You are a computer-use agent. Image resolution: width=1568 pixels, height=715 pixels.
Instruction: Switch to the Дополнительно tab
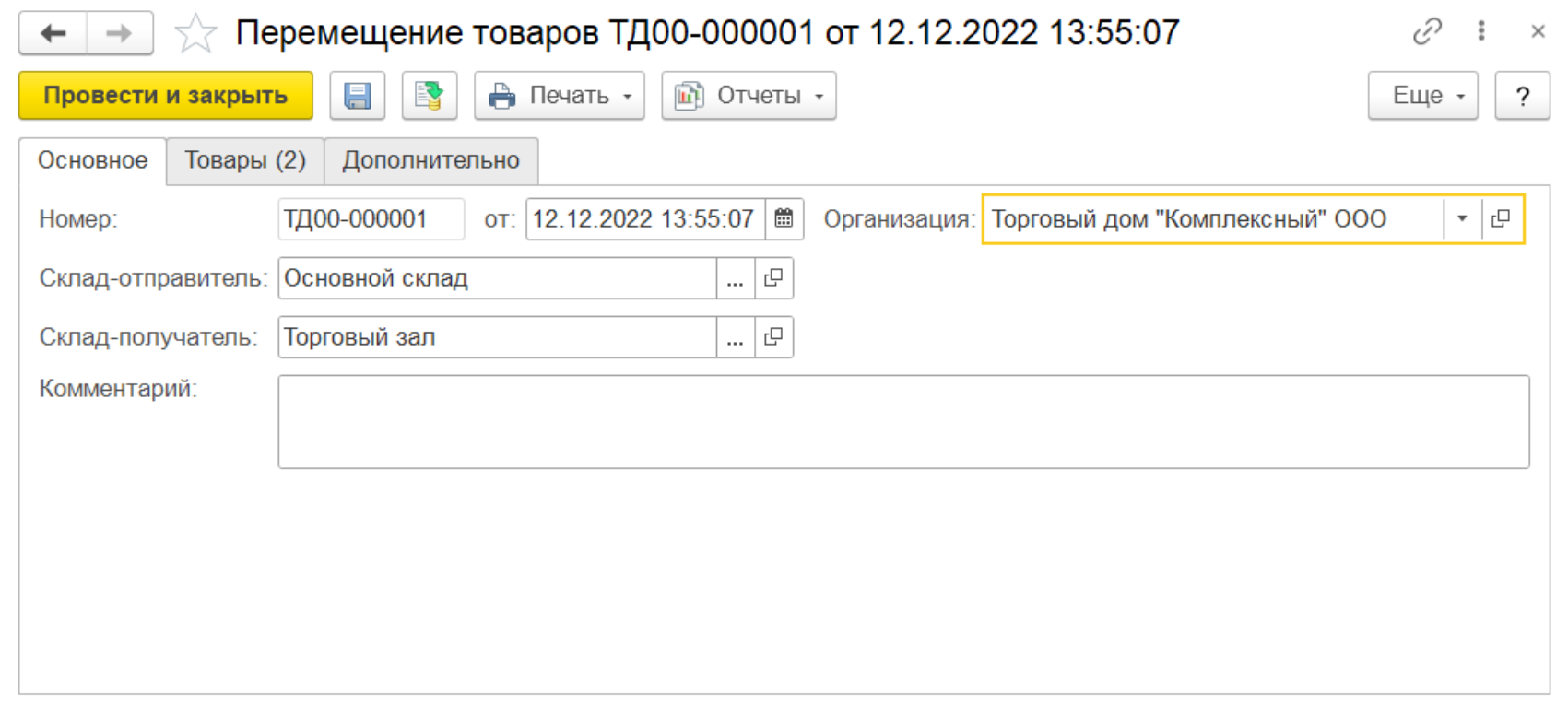430,160
